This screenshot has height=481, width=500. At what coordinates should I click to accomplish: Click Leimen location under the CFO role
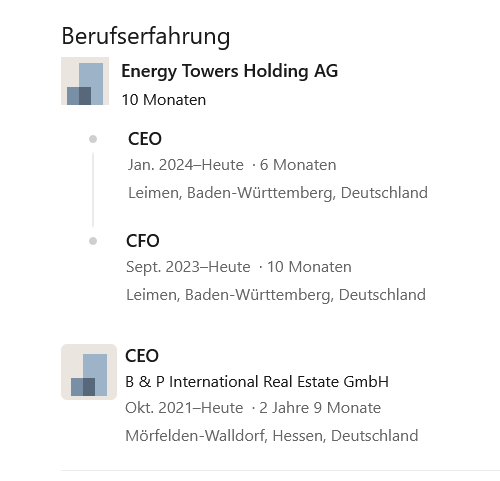[276, 295]
